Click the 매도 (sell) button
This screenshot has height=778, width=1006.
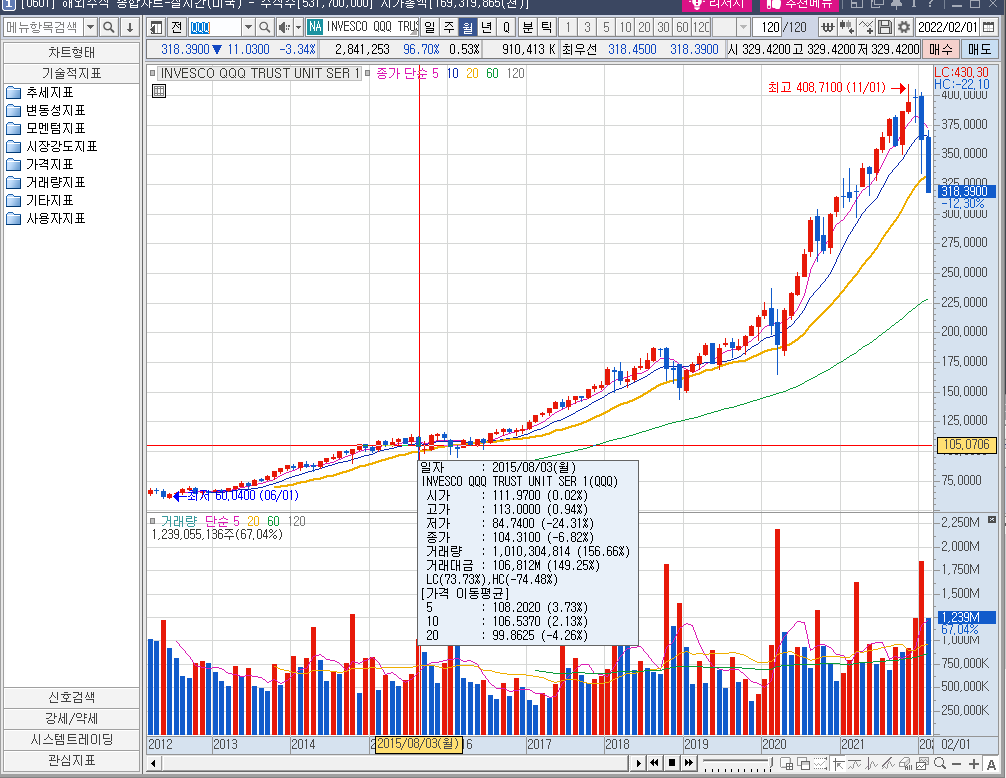pos(979,49)
